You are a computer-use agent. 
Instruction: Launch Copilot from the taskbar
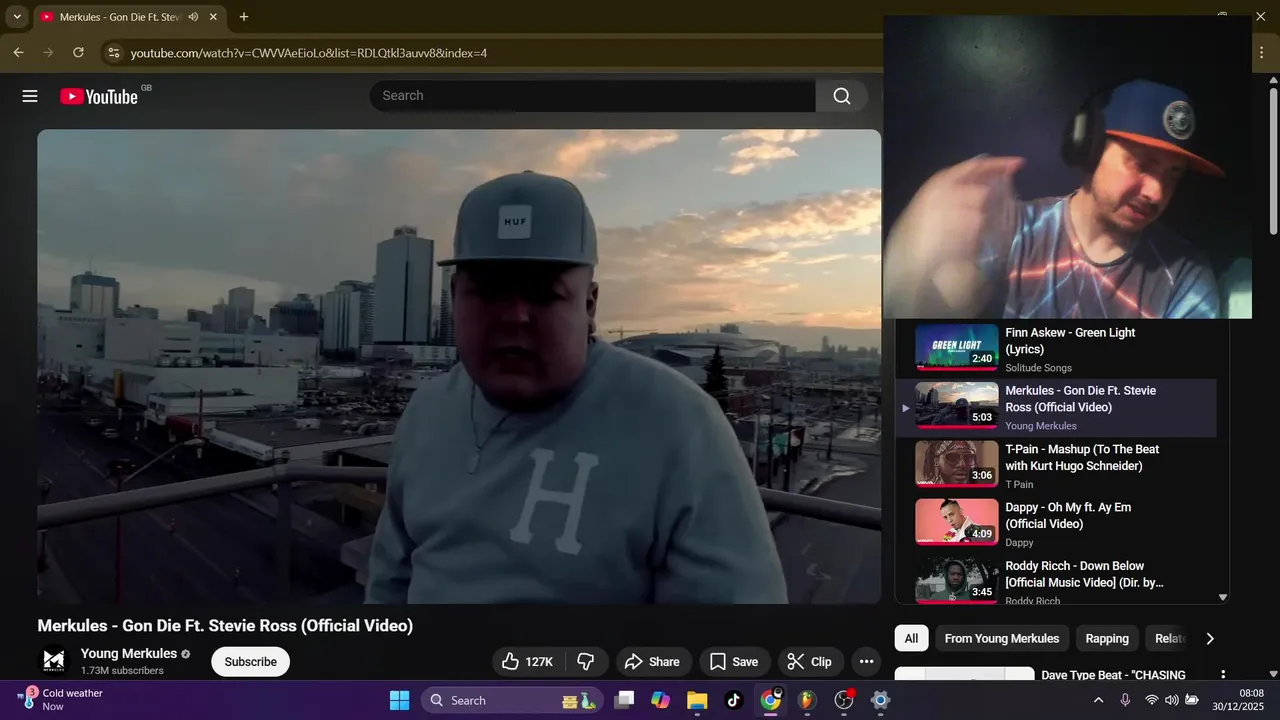point(660,700)
